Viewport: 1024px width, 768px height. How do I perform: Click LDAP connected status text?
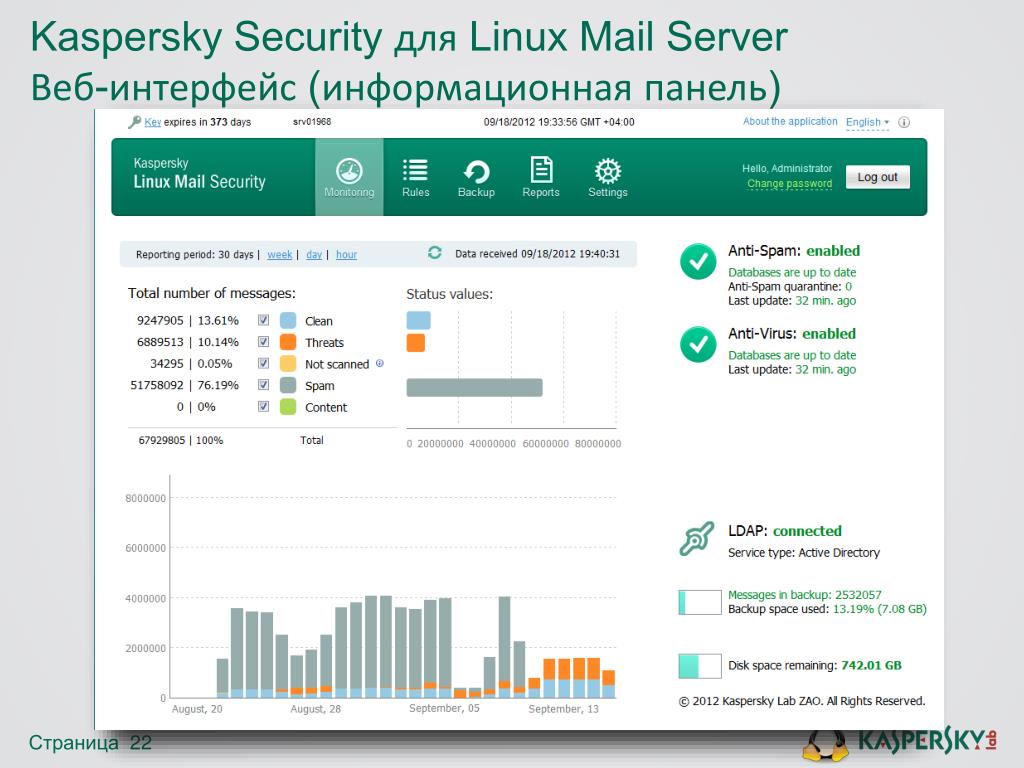tap(807, 531)
